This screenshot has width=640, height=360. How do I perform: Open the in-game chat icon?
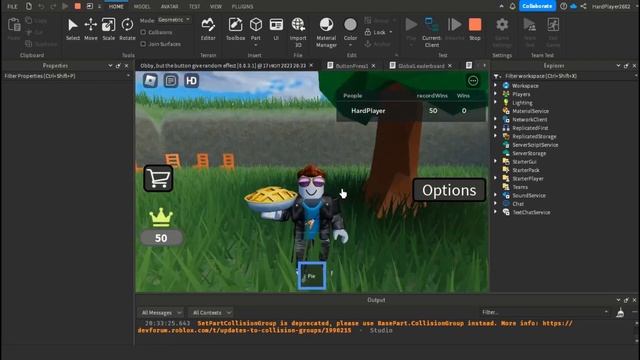(171, 80)
